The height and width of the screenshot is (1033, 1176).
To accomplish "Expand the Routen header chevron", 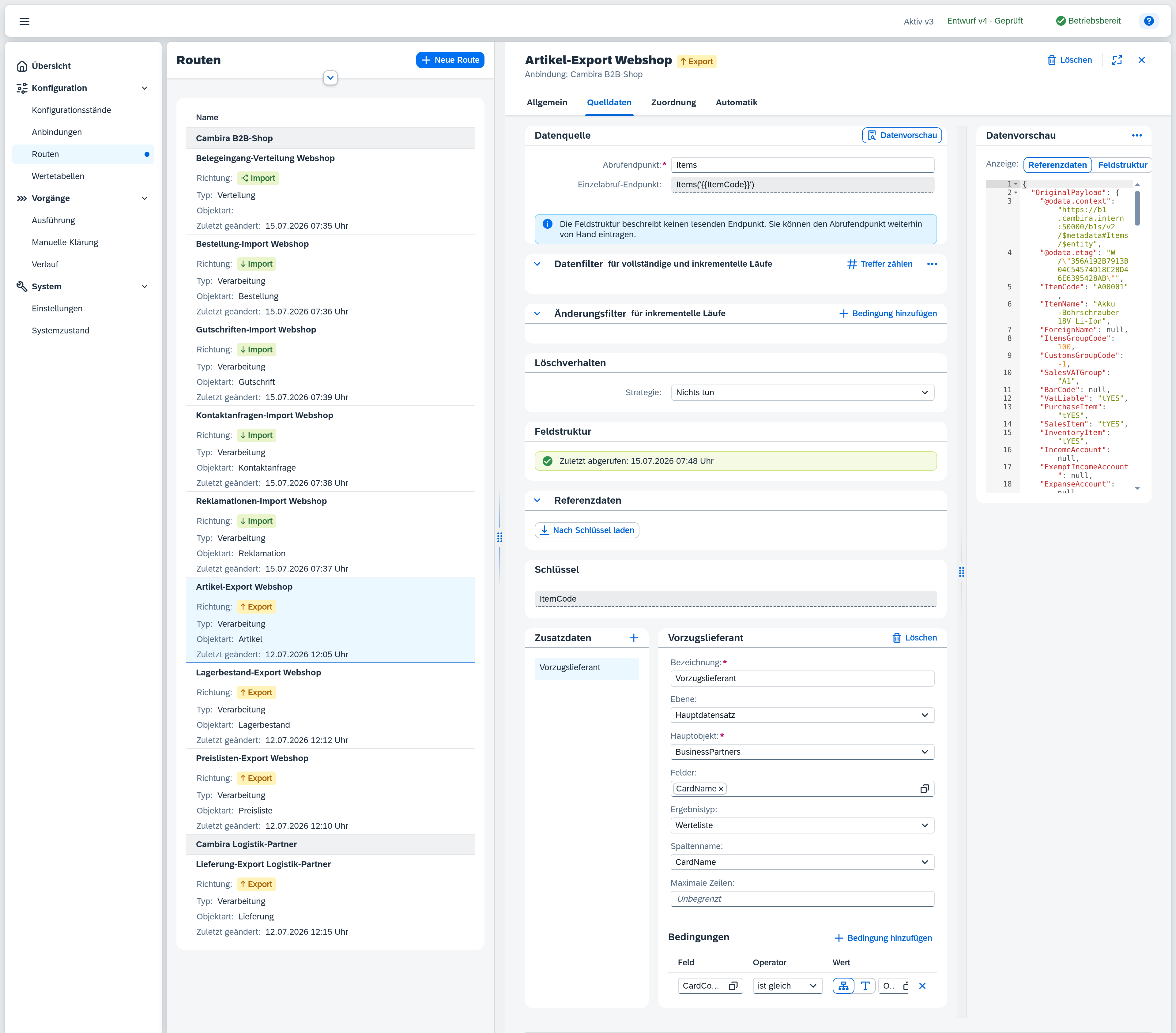I will [330, 78].
